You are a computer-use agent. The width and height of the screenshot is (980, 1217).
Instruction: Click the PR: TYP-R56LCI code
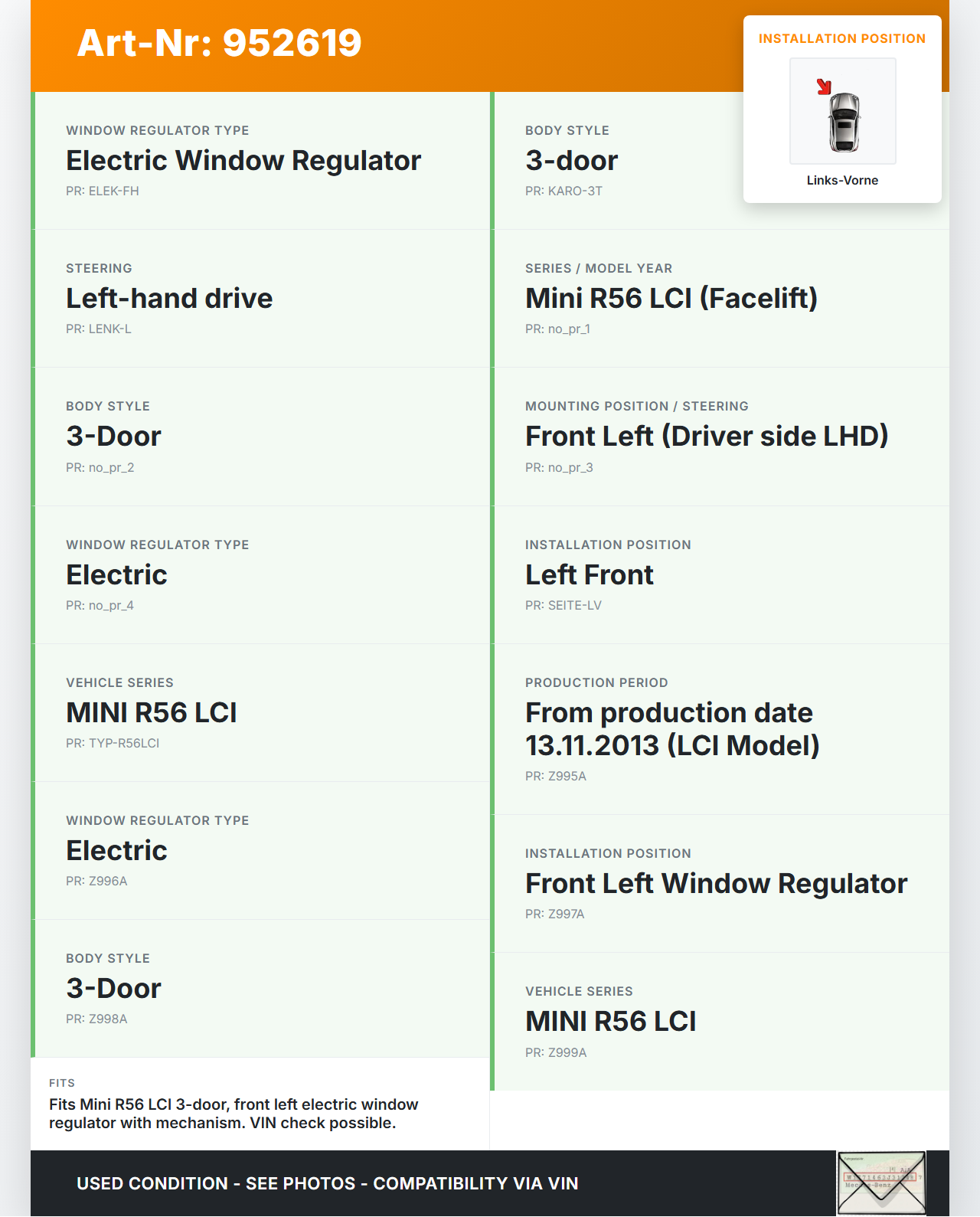pyautogui.click(x=113, y=744)
